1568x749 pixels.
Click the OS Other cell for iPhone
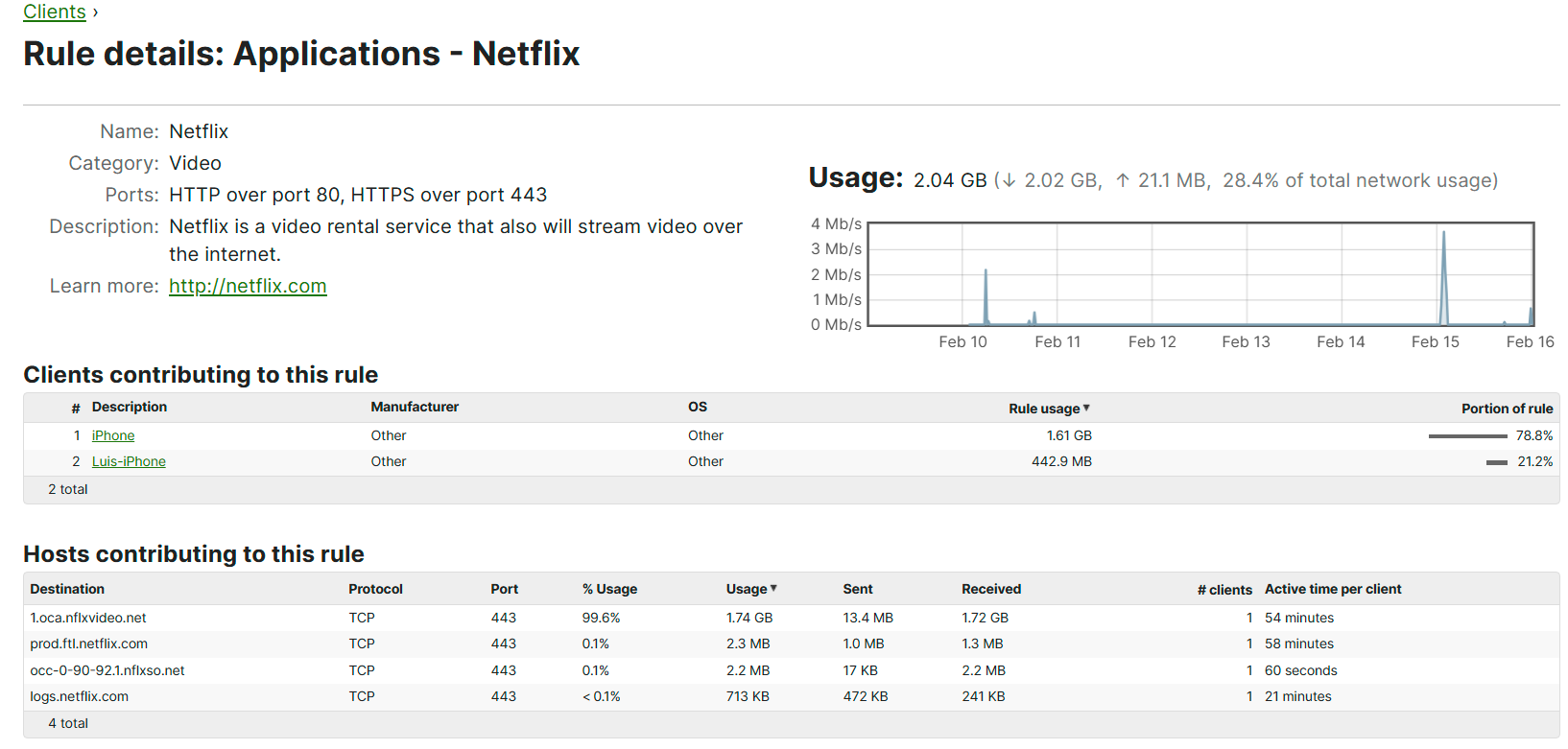tap(705, 435)
